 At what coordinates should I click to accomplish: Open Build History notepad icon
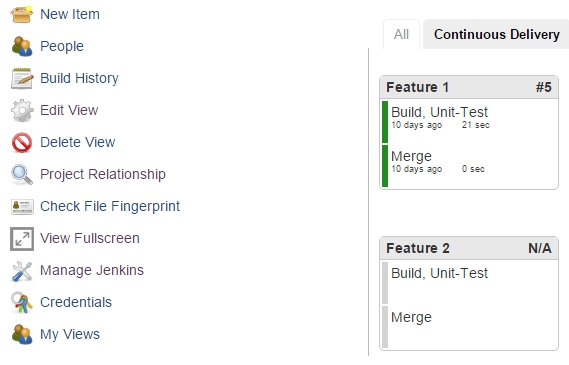[x=22, y=78]
